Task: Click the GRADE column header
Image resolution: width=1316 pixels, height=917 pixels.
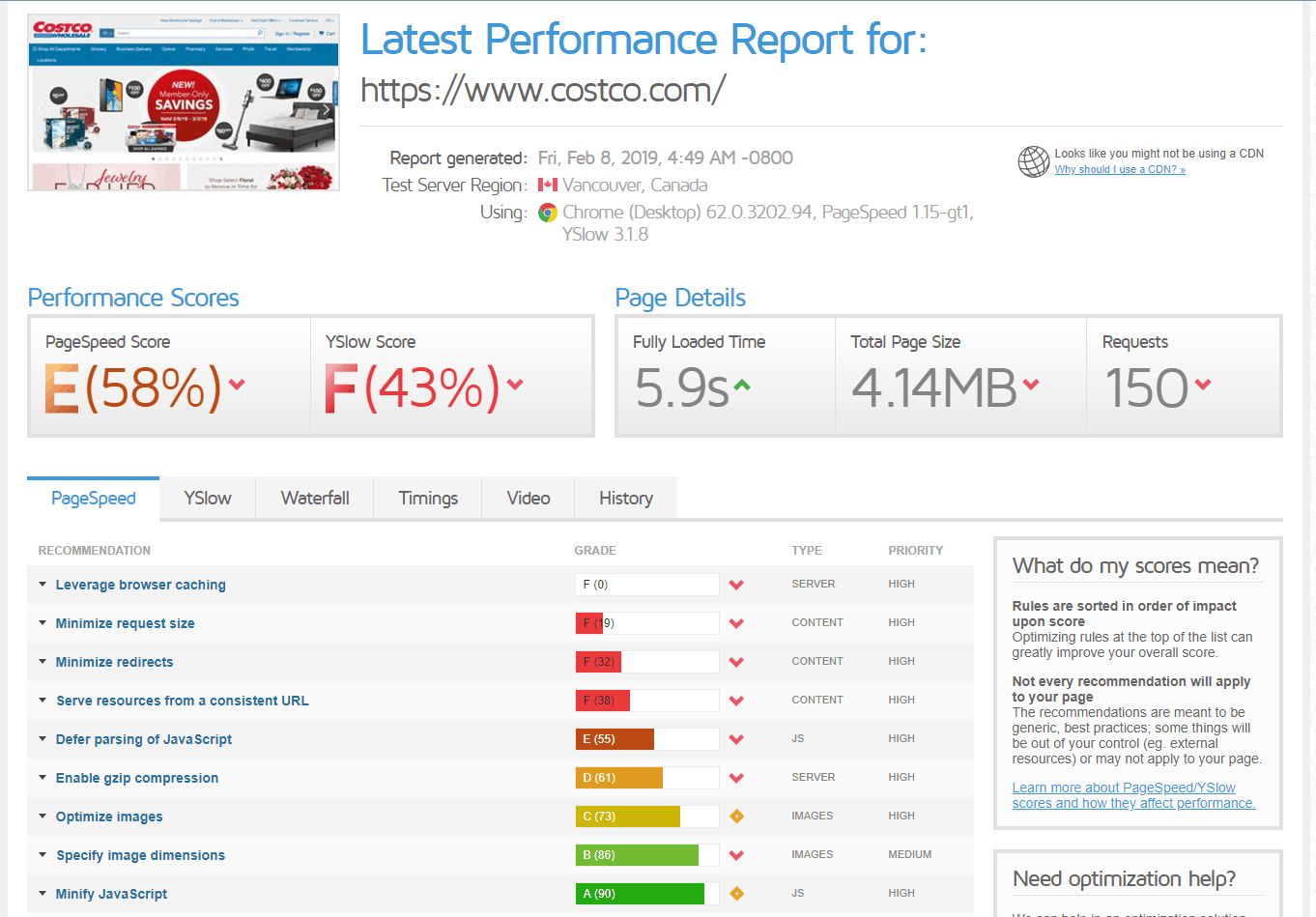Action: (x=595, y=551)
